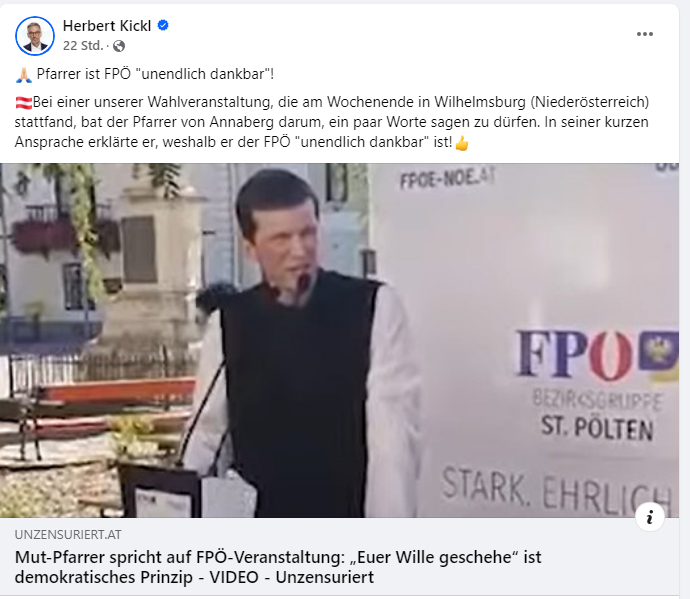Image resolution: width=690 pixels, height=599 pixels.
Task: Open Herbert Kickl's profile picture
Action: [x=35, y=36]
